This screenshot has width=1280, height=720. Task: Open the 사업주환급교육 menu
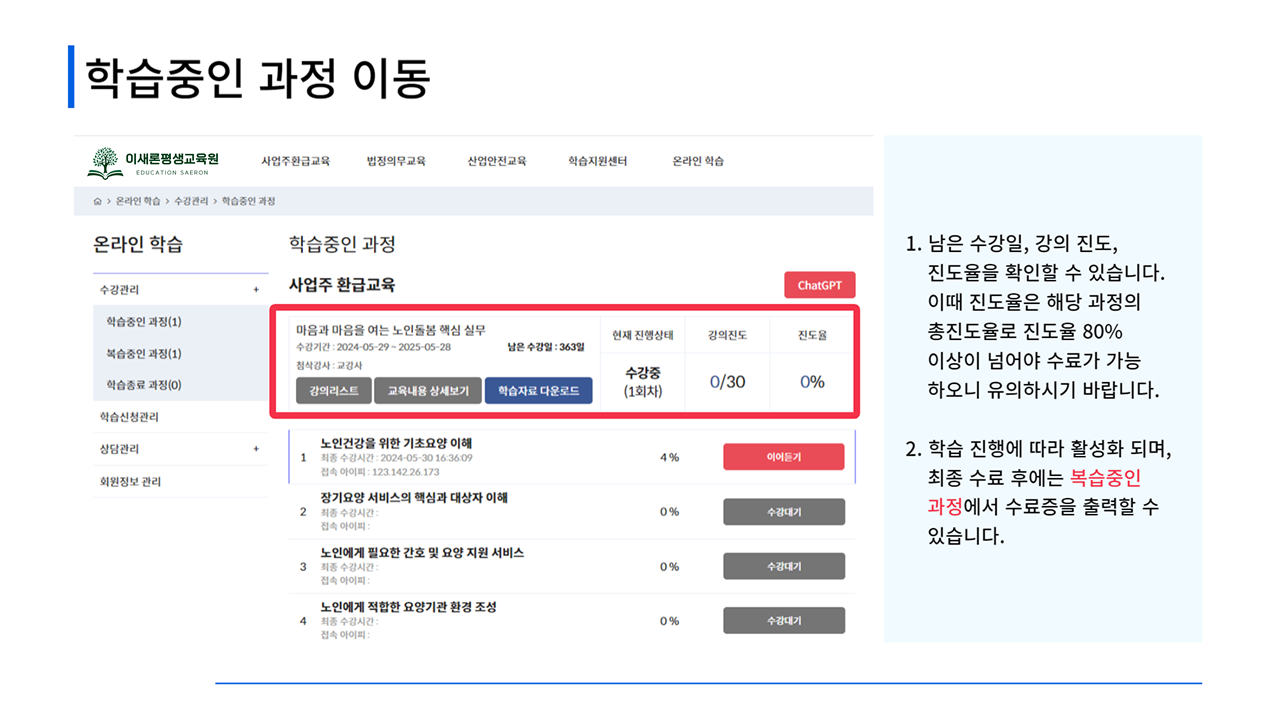pos(295,161)
